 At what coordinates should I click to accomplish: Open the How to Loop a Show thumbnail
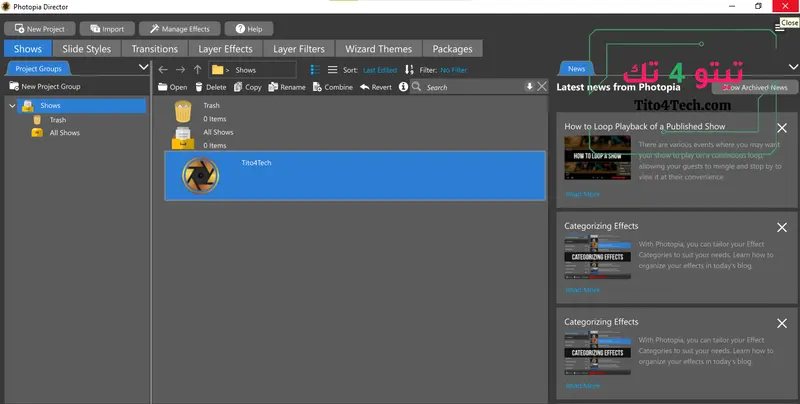[597, 157]
